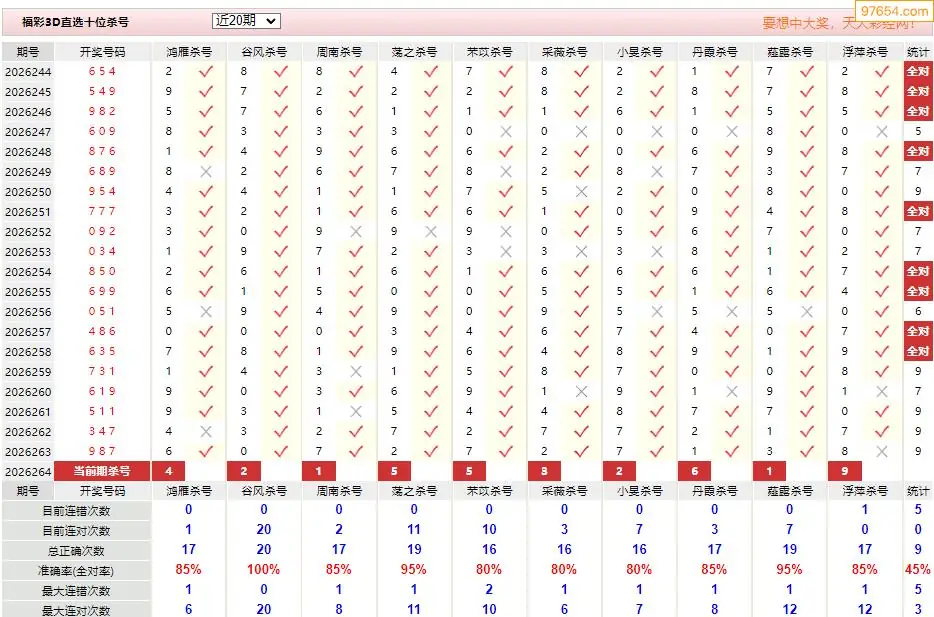
Task: Click red kill number 8 under 采薇杀号
Action: coord(544,471)
